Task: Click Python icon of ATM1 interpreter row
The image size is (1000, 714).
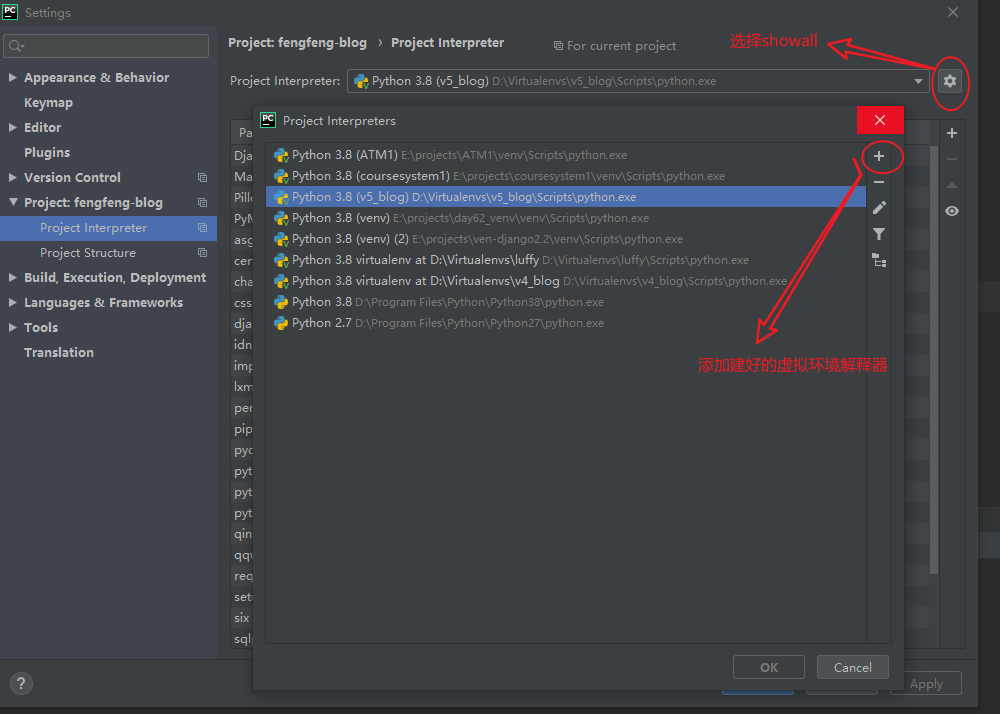Action: [x=281, y=155]
